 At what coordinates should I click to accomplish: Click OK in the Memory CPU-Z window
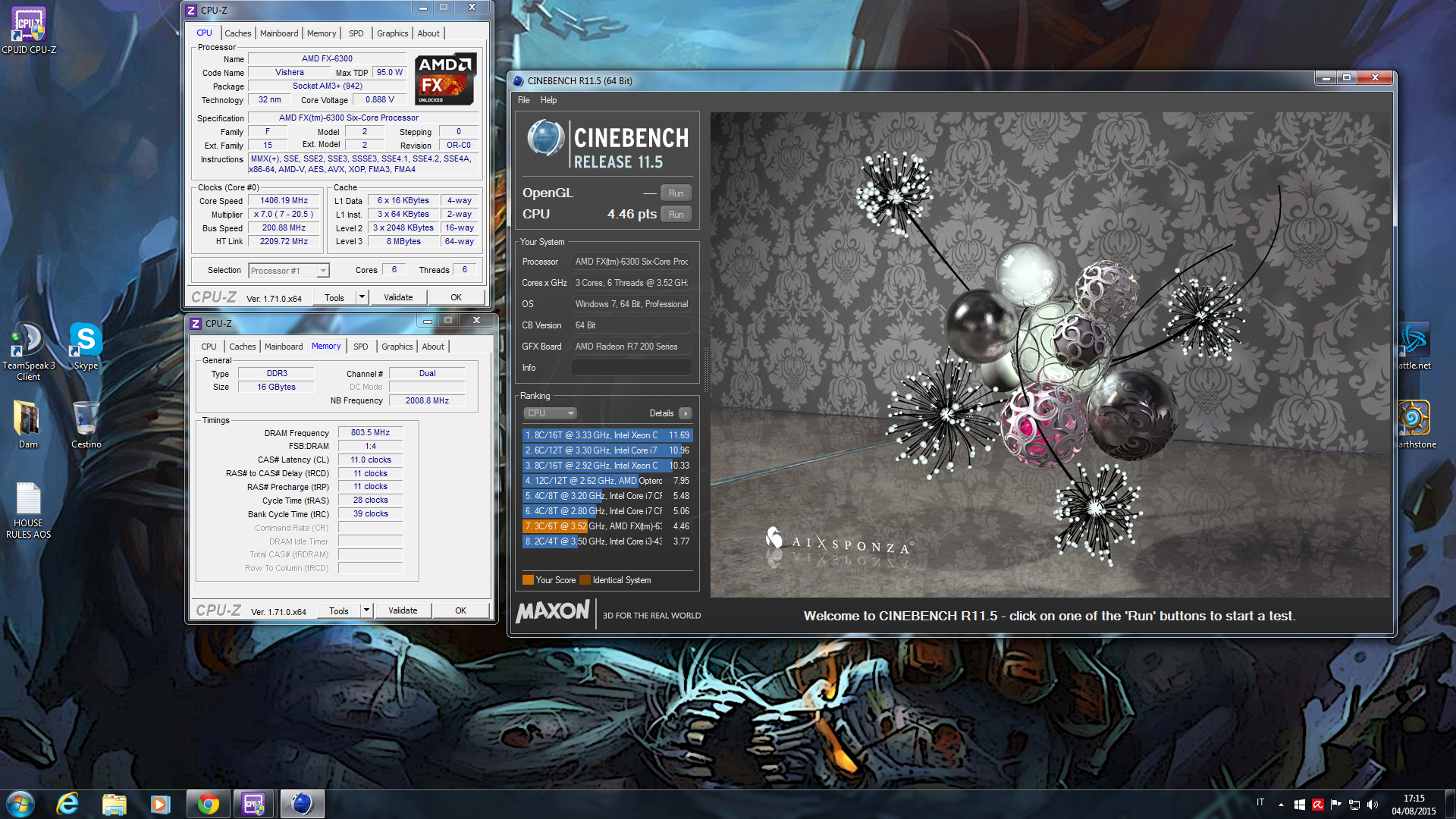[460, 610]
